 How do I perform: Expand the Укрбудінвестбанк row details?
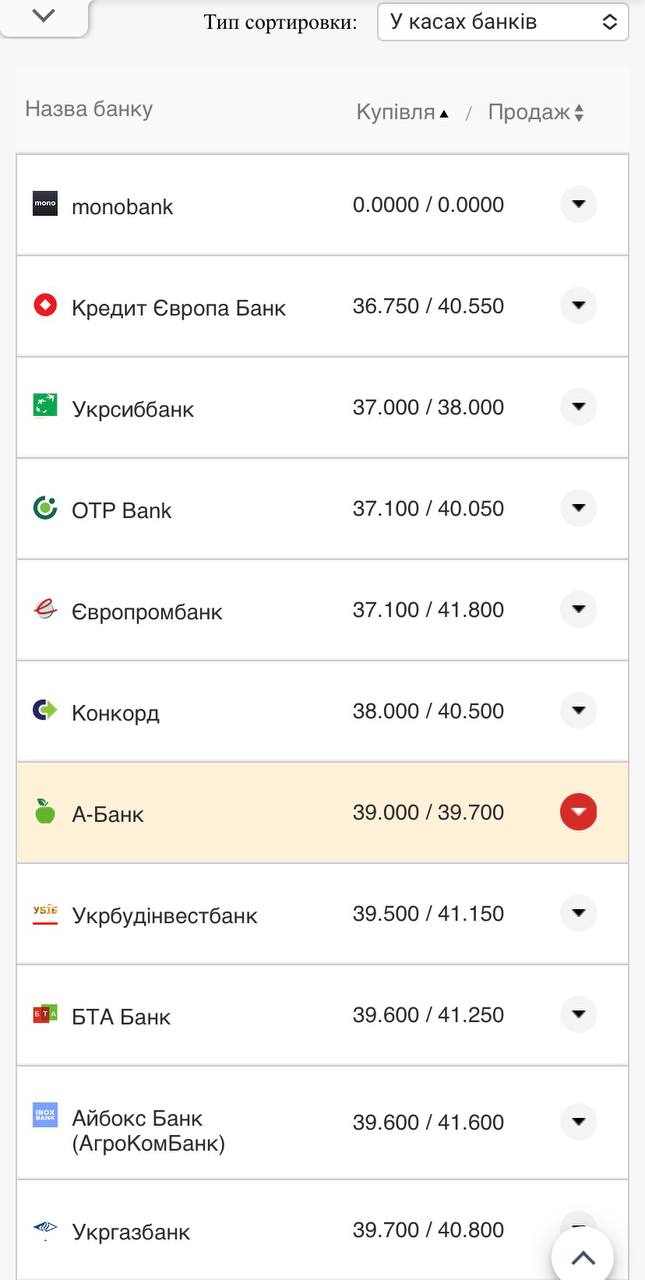tap(578, 913)
